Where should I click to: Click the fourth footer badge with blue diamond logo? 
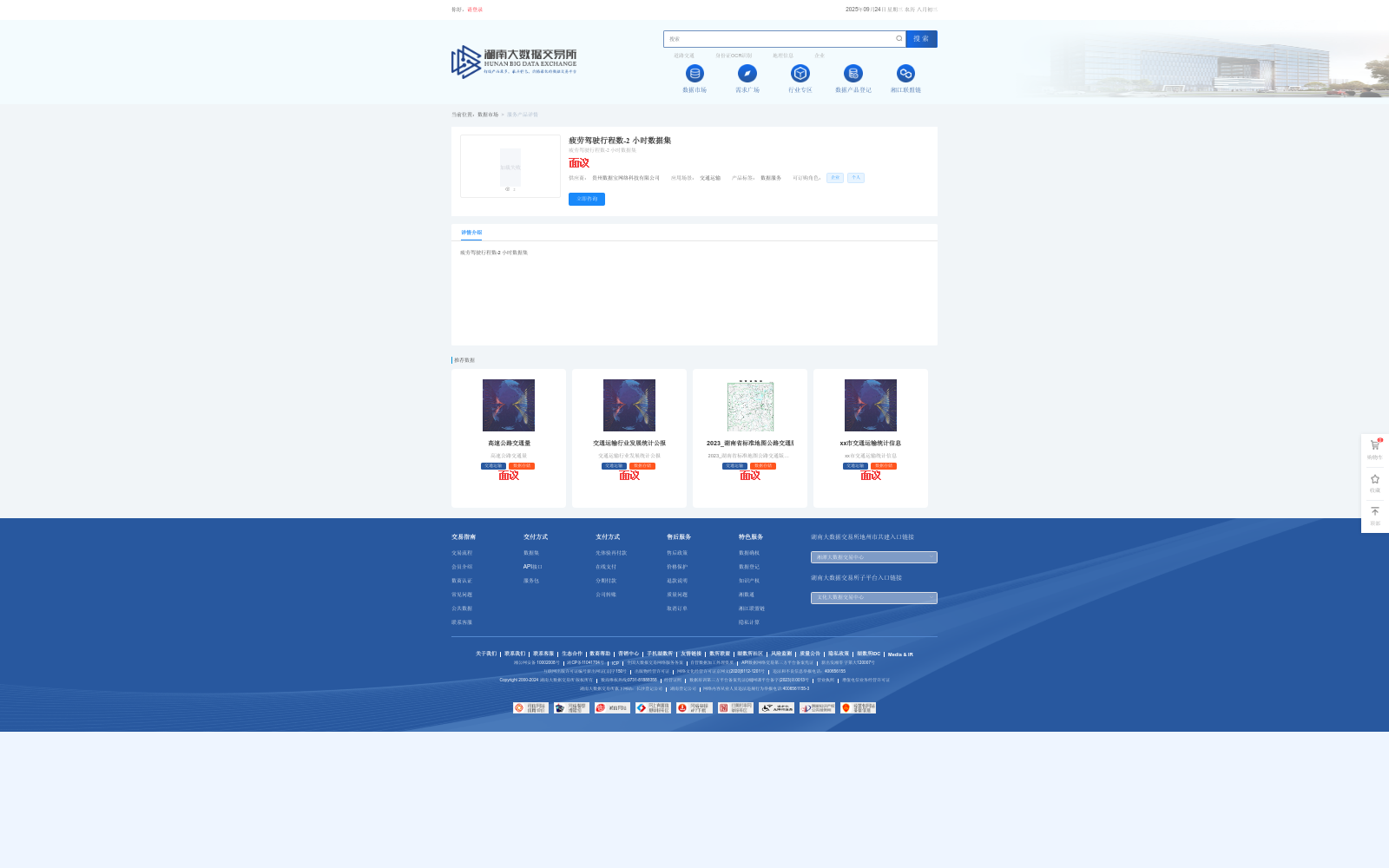click(653, 708)
